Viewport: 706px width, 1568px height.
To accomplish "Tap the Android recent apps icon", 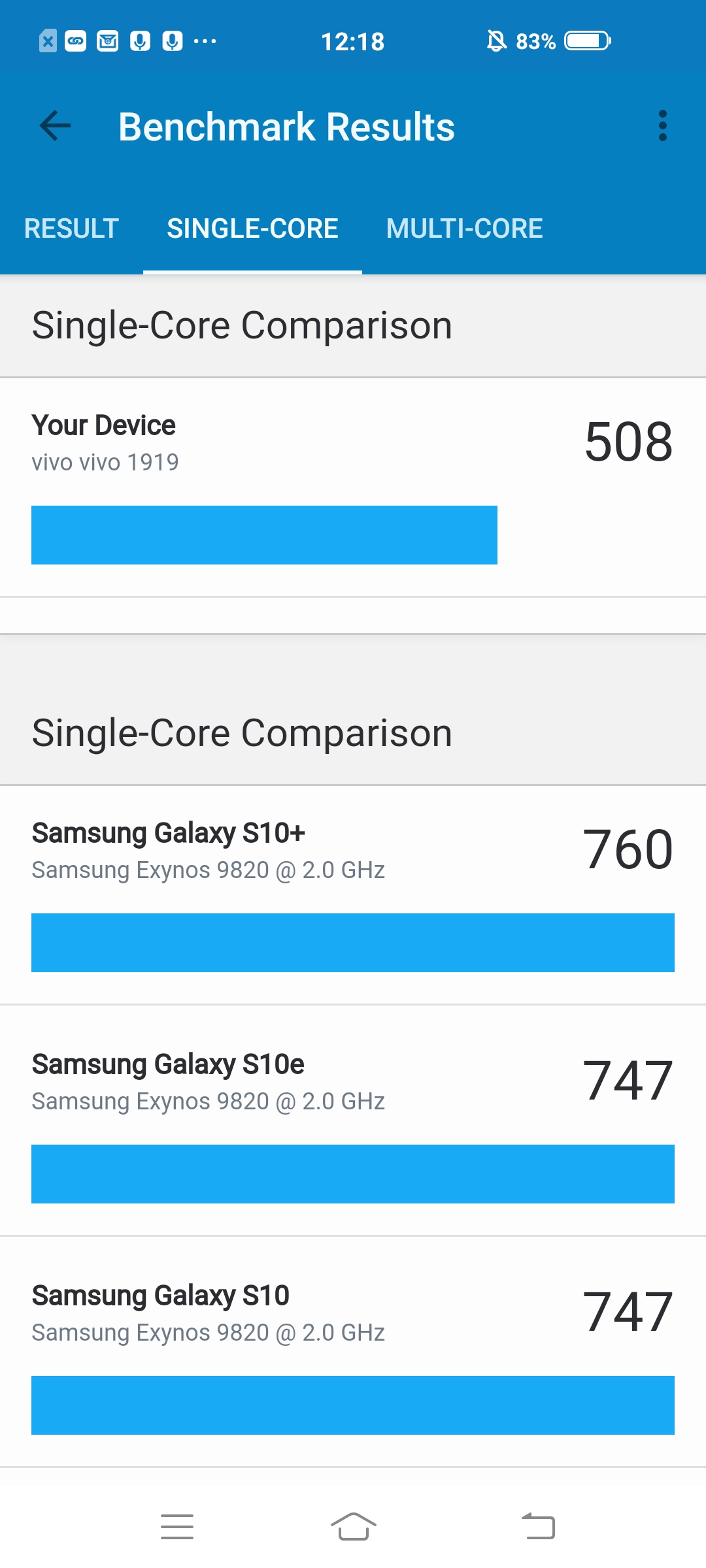I will (177, 1526).
